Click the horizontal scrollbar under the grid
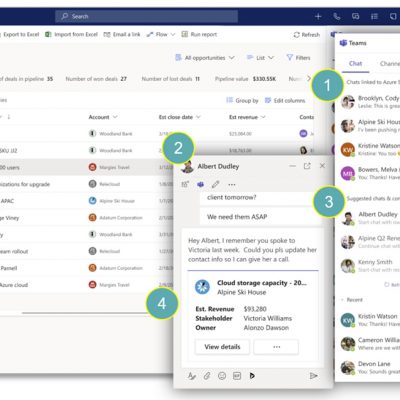Screen dimensions: 400x400 (85, 313)
